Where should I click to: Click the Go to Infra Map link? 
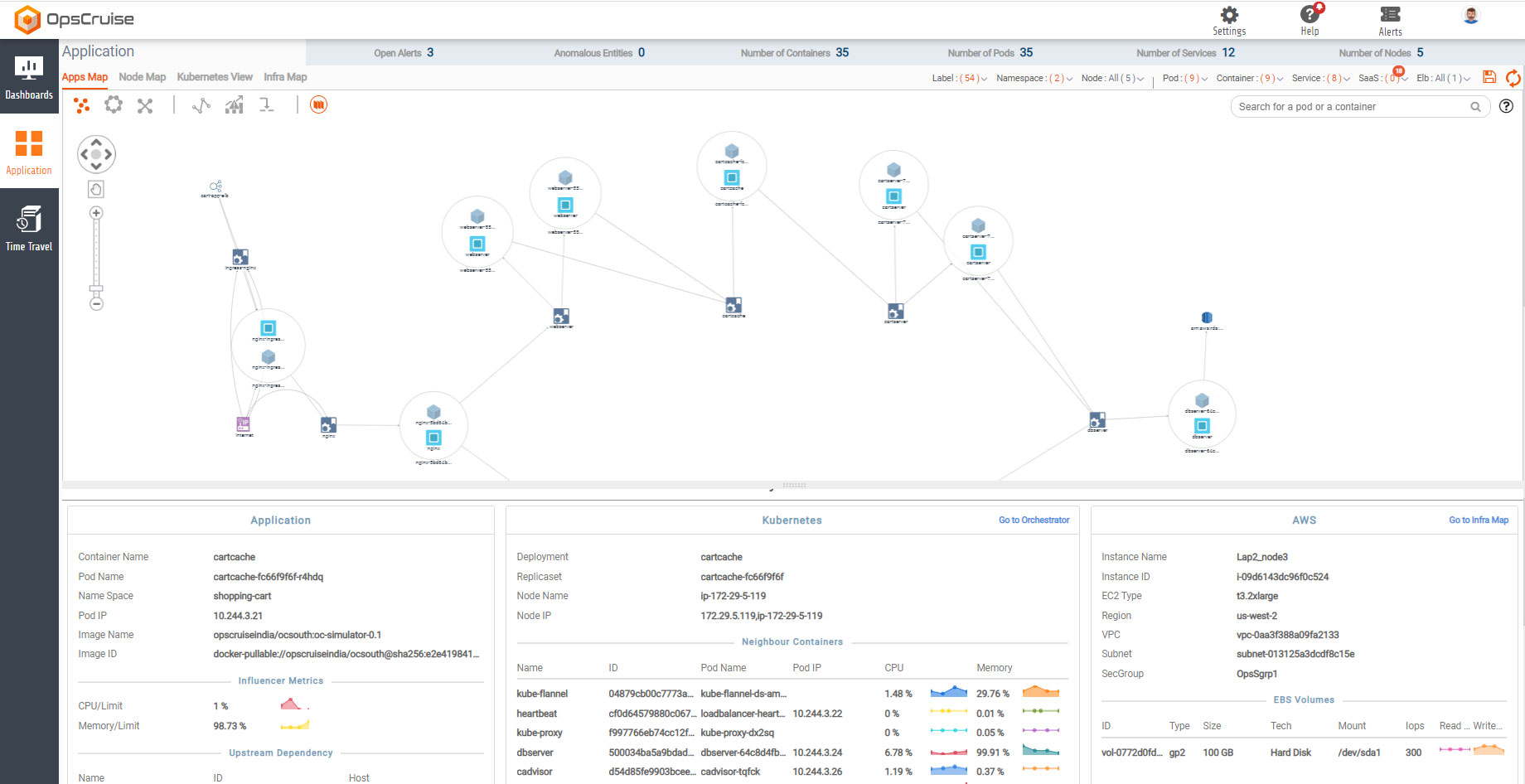[1478, 520]
